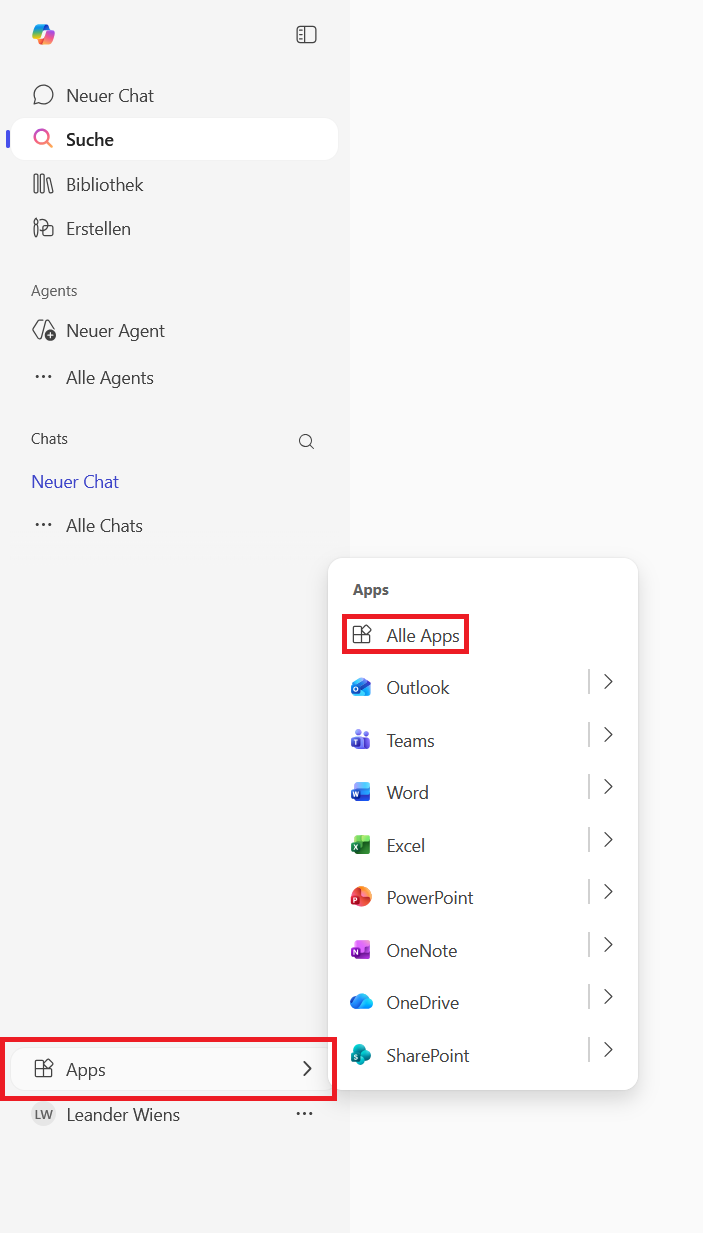Click the Copilot logo icon
703x1233 pixels.
click(43, 34)
